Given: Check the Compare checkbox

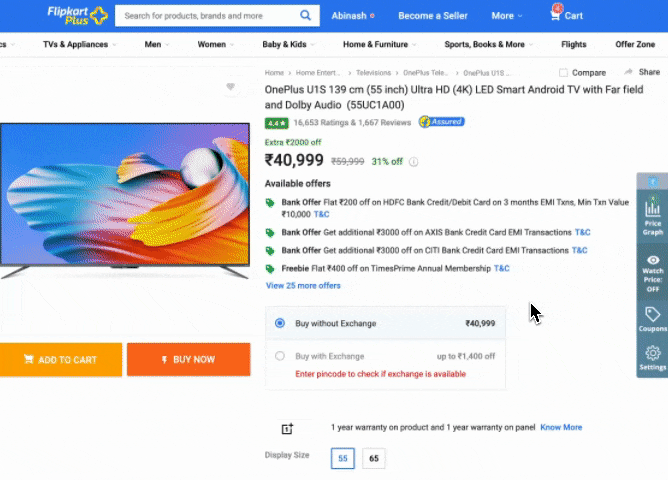Looking at the screenshot, I should [x=564, y=73].
